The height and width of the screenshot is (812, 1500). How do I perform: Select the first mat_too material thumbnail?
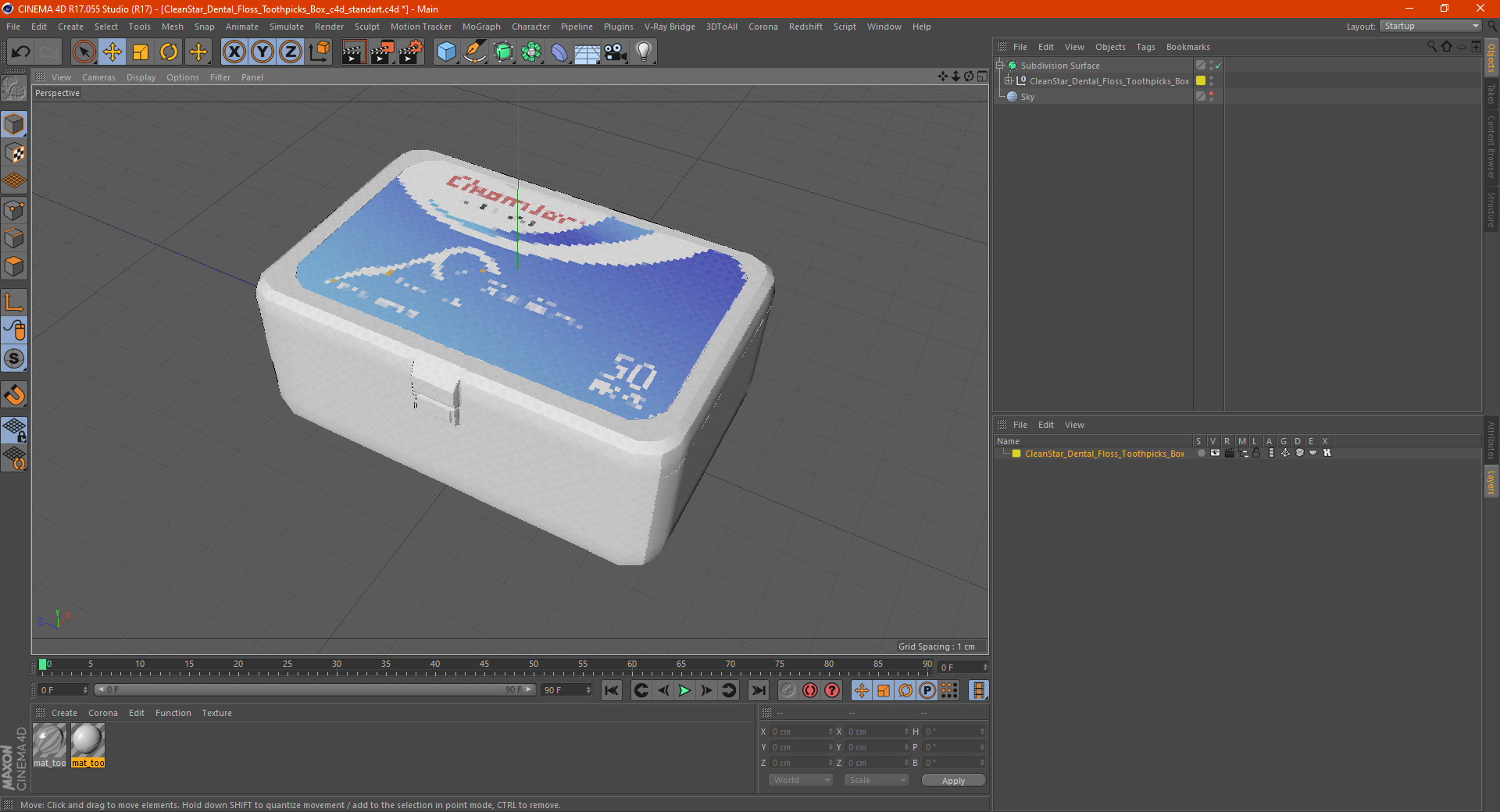click(x=49, y=745)
